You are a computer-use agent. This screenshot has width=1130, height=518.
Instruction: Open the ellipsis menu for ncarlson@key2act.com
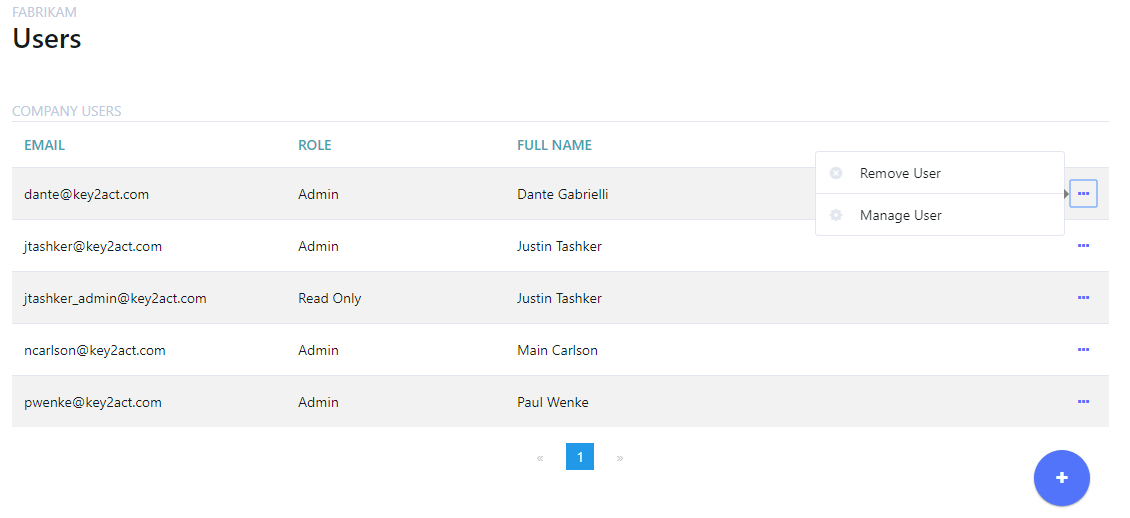point(1083,350)
